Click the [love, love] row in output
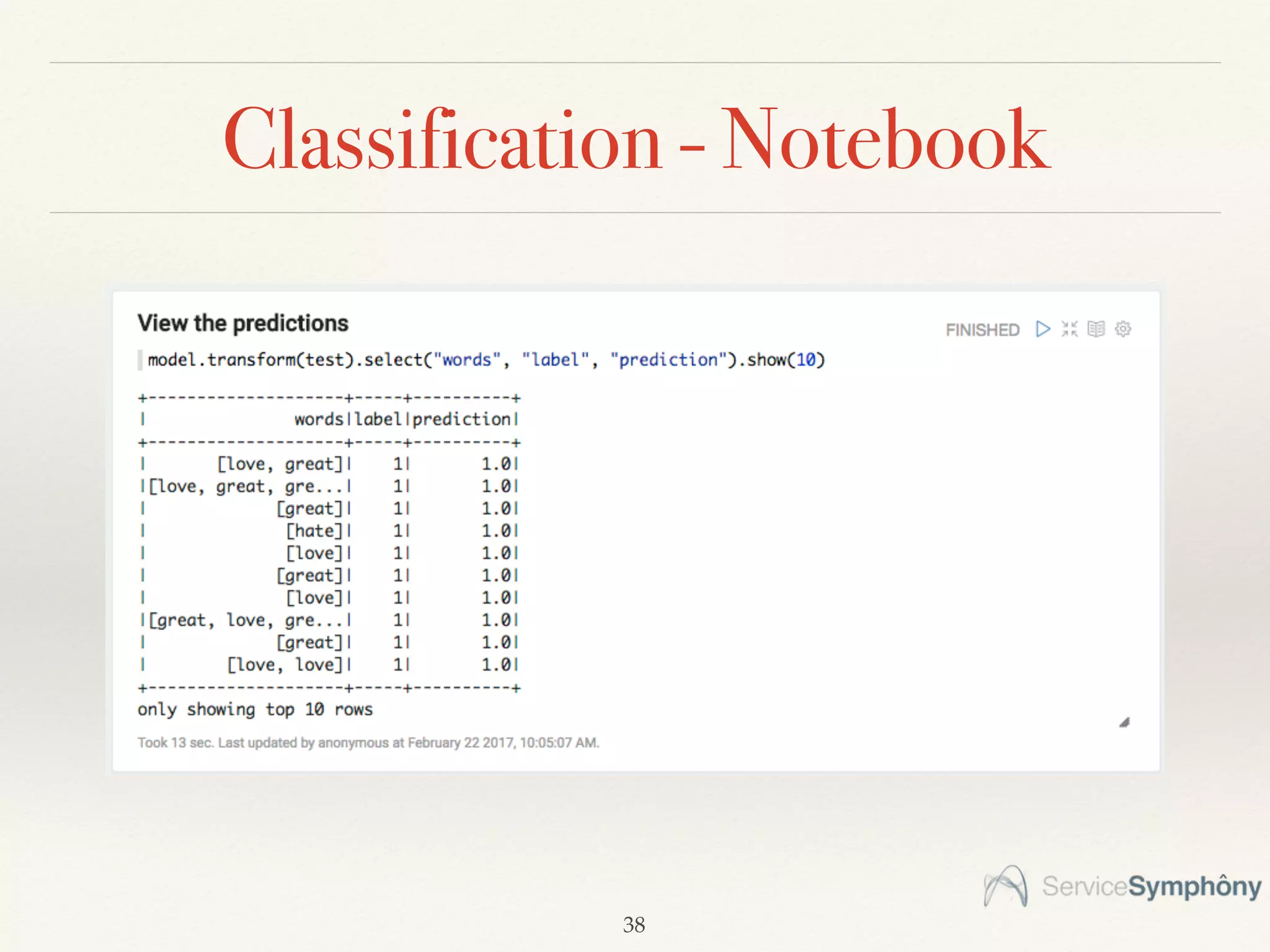The width and height of the screenshot is (1270, 952). [x=285, y=665]
